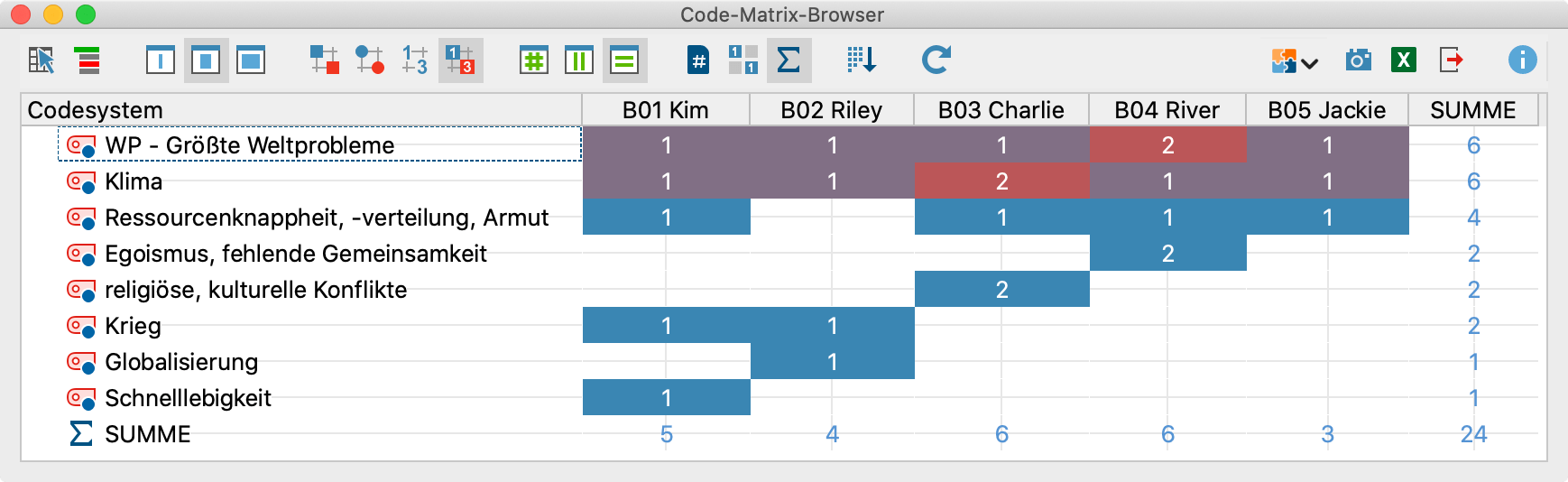1568x482 pixels.
Task: Toggle the sum display sigma button
Action: (789, 60)
